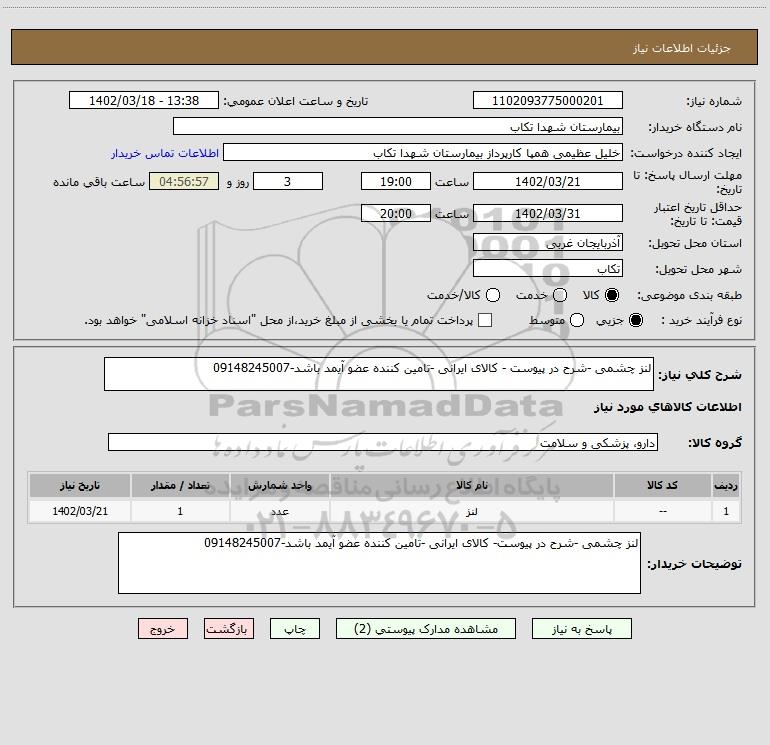770x745 pixels.
Task: Check the اسناد خزانه اسلامی payment checkbox
Action: [485, 320]
